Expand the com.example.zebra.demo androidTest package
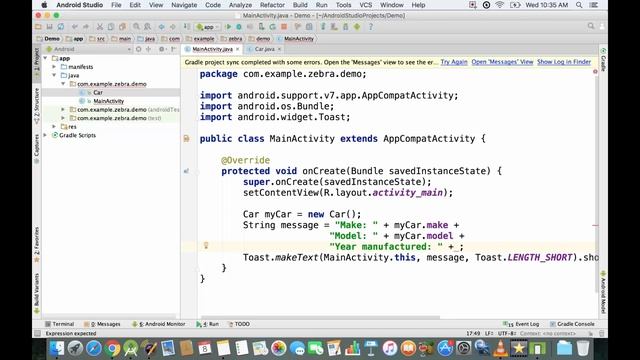 tap(63, 109)
